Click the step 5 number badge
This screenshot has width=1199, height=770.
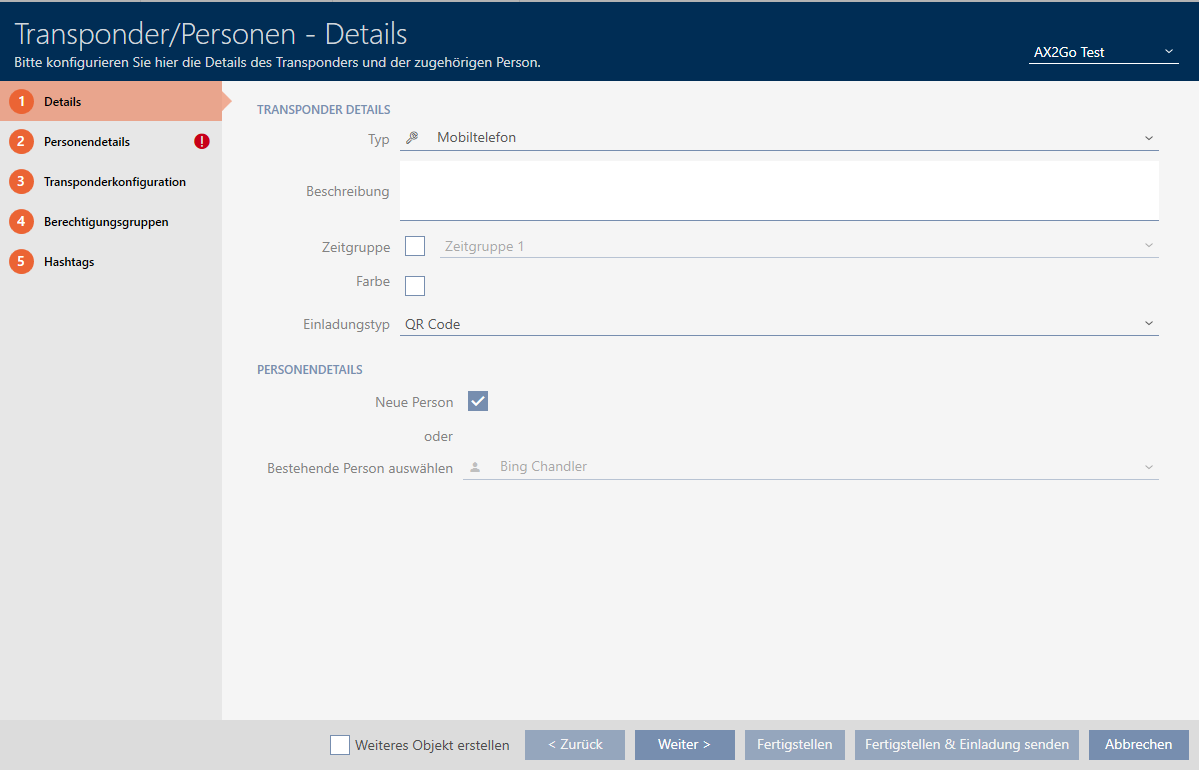click(21, 262)
